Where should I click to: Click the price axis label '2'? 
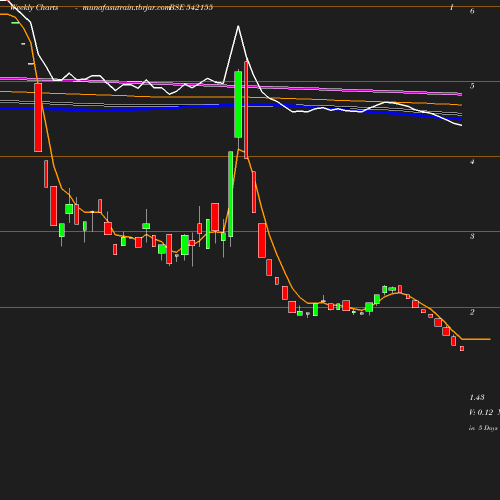tap(472, 312)
